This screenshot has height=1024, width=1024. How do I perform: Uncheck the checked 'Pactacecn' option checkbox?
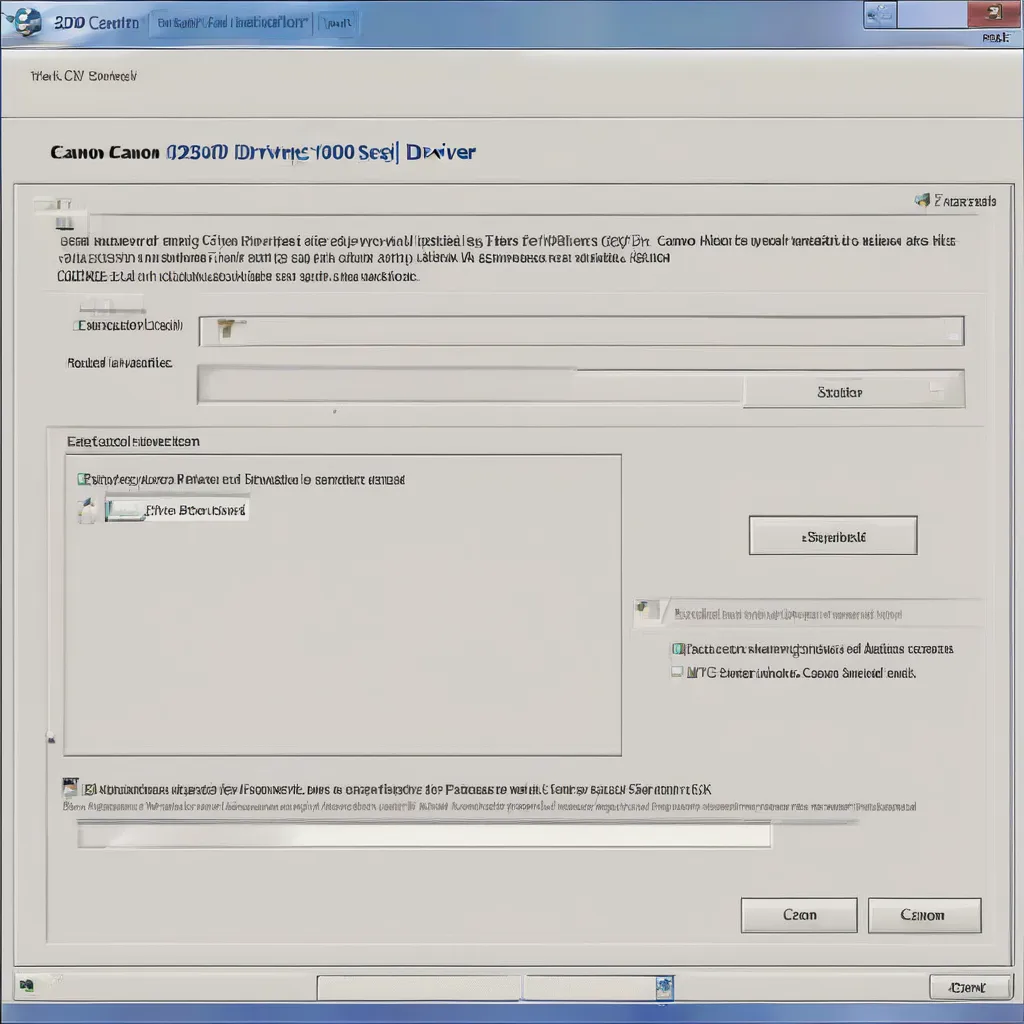[x=678, y=648]
